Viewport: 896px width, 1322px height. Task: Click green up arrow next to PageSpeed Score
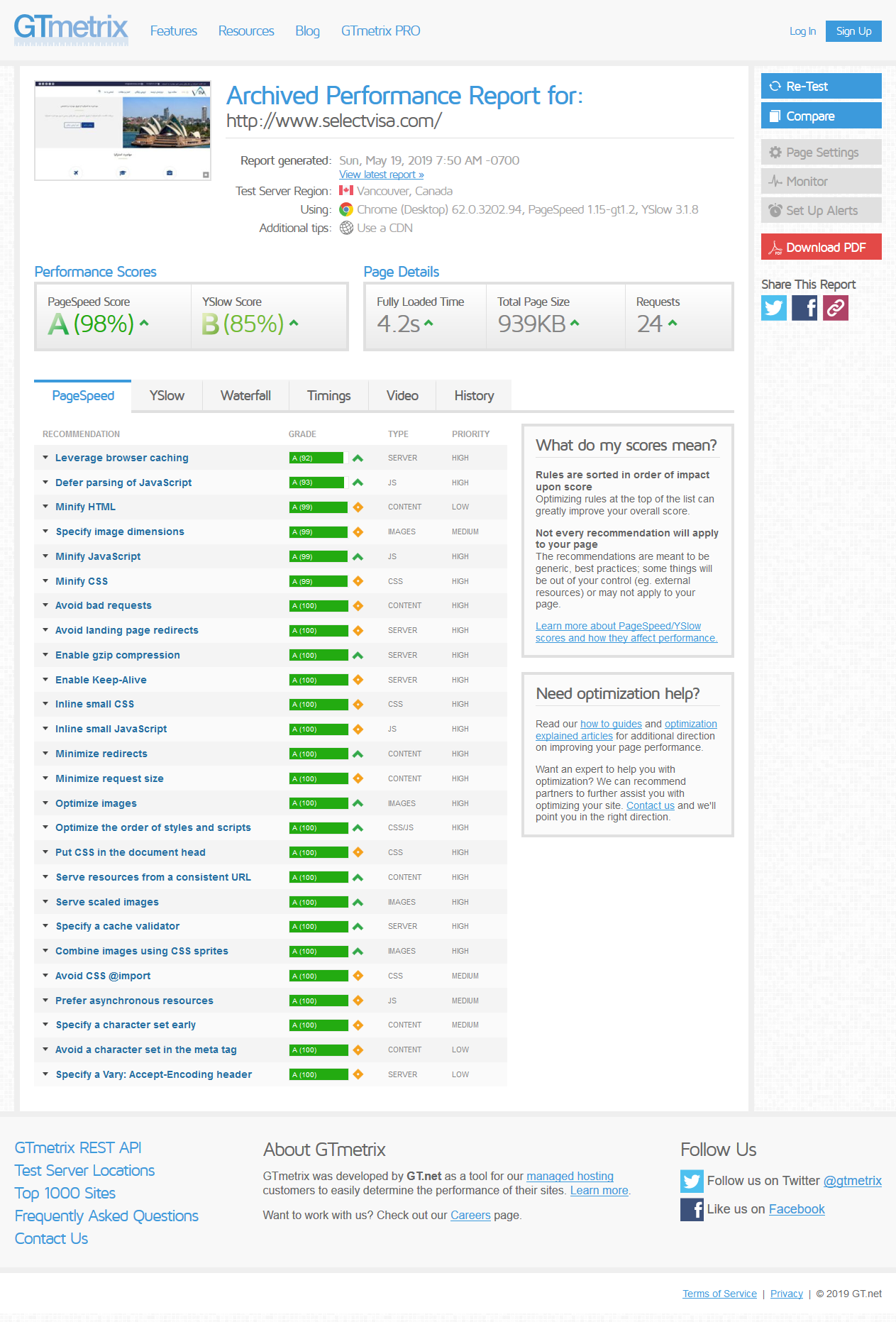click(144, 323)
